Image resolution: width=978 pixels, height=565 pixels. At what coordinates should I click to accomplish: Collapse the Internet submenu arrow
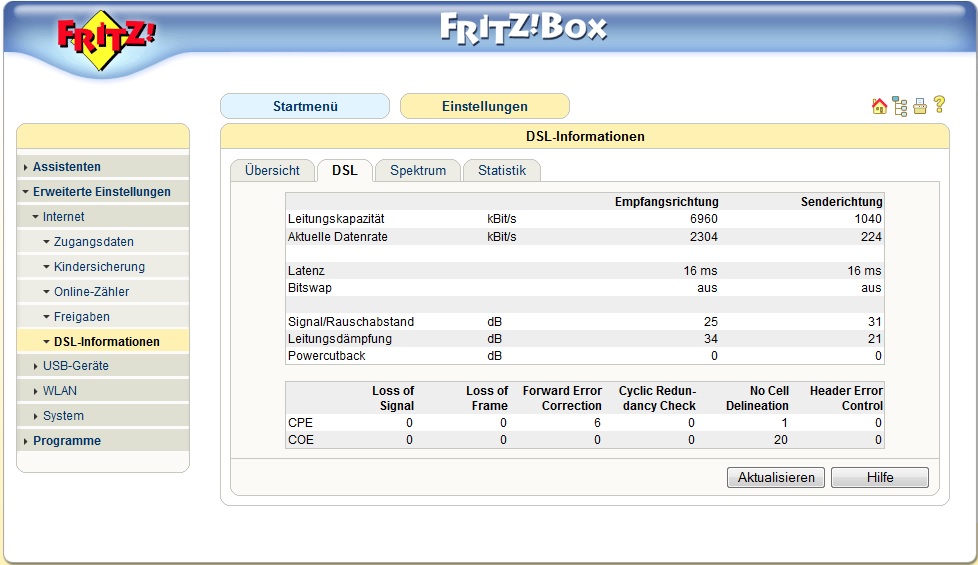tap(36, 217)
